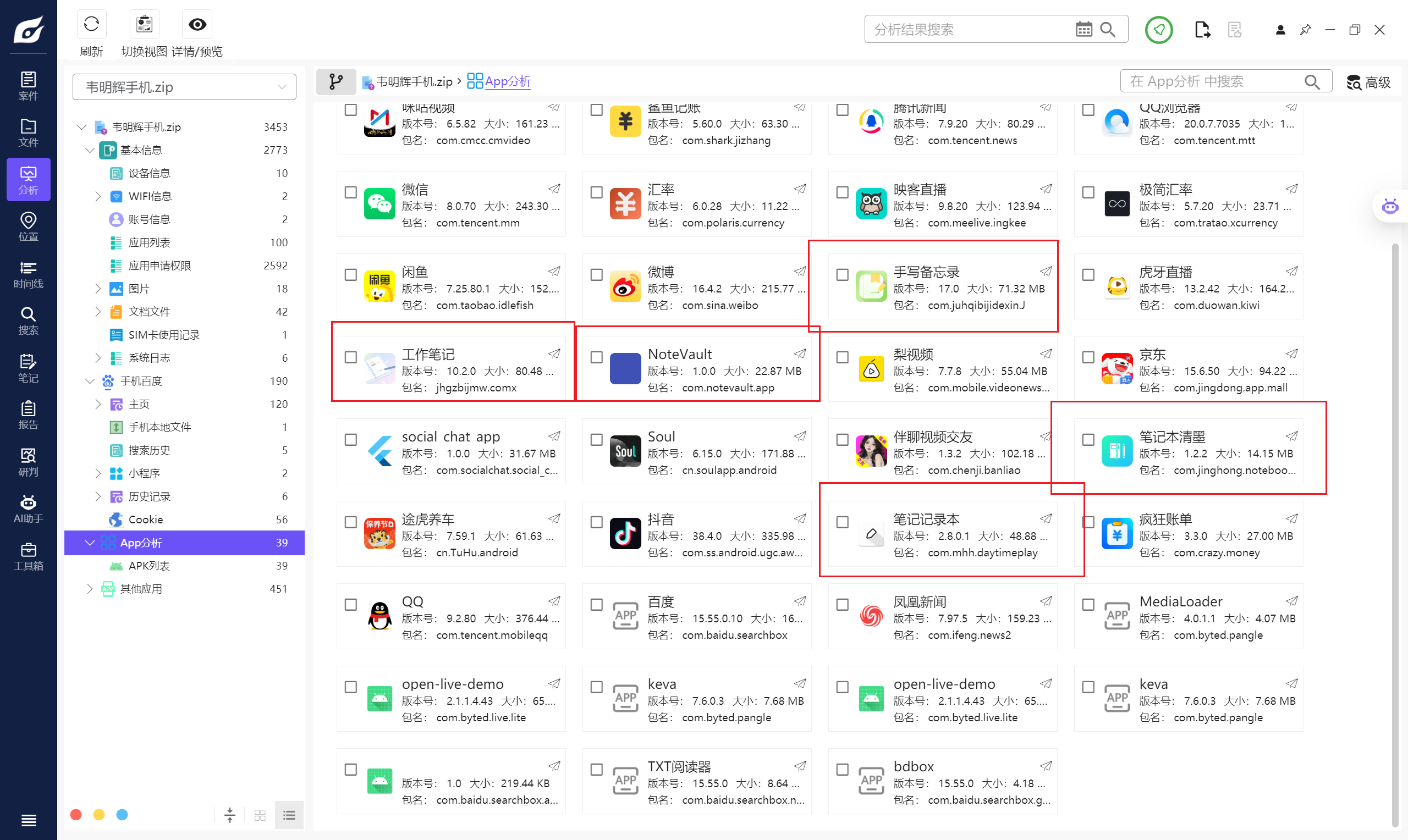Select the yellow color tag dot
Screen dimensions: 1408x840
(x=99, y=815)
